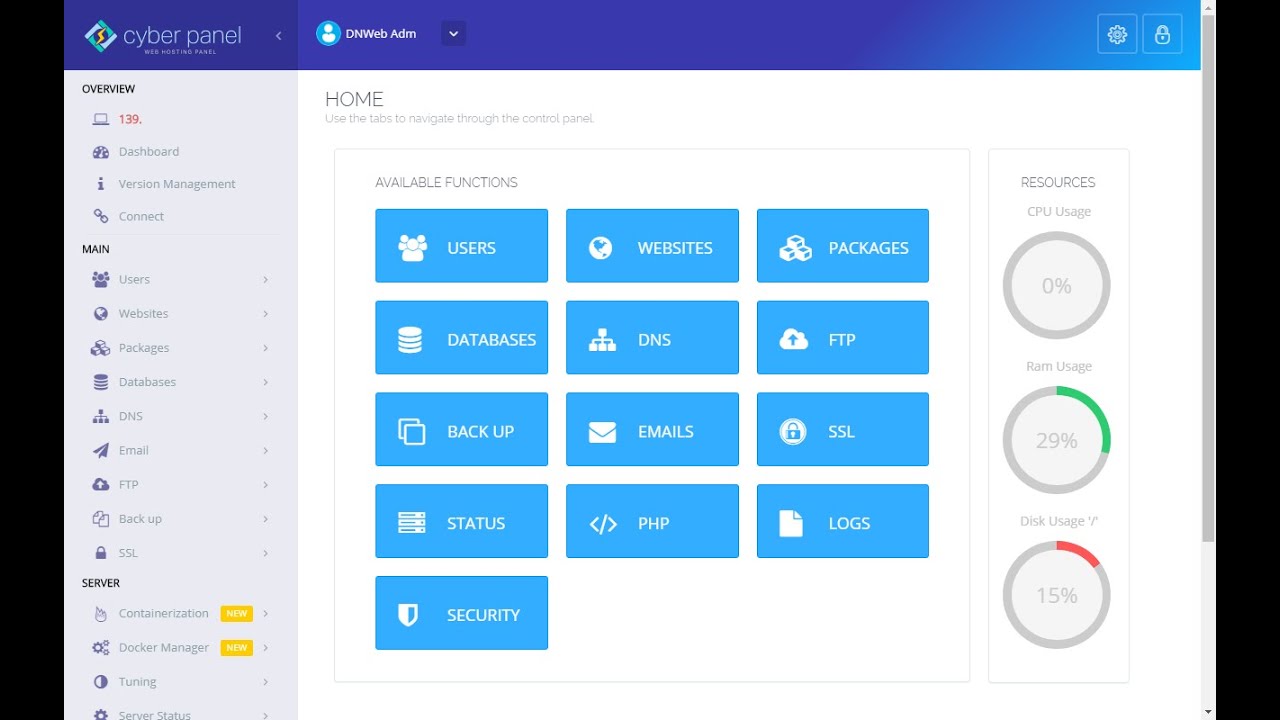Click the Docker Manager gears icon
The image size is (1280, 720).
[x=100, y=648]
